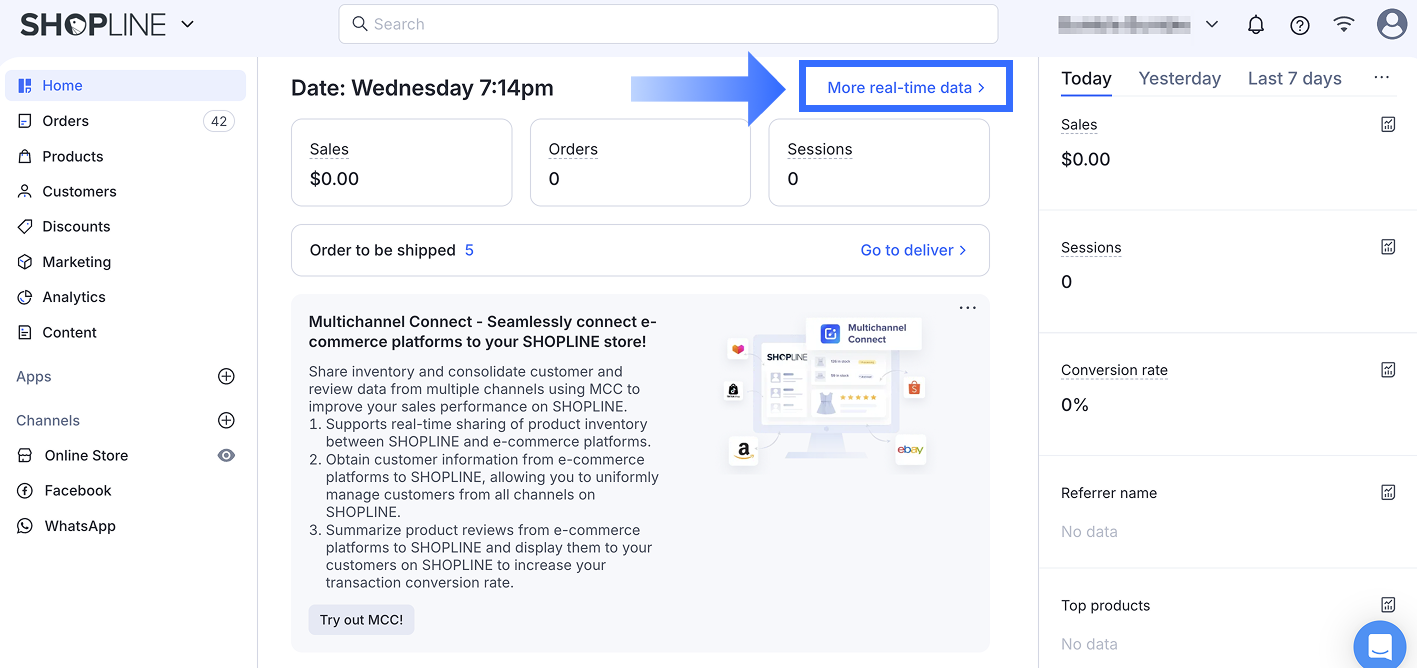Open the MCC card three-dot menu
Viewport: 1417px width, 668px height.
(967, 308)
